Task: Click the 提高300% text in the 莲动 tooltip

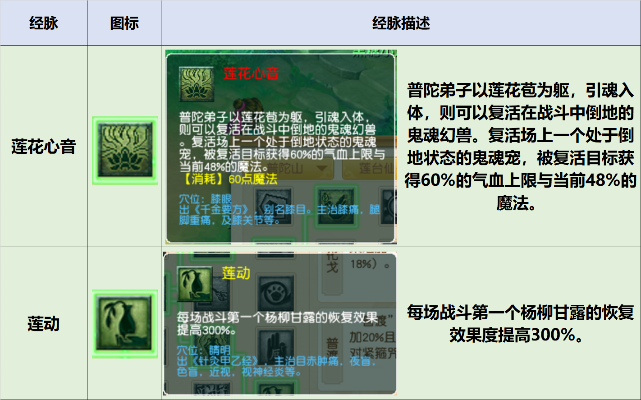Action: (207, 330)
